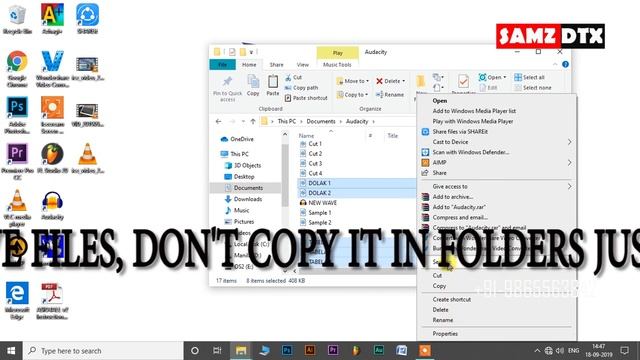Choose Add to Windows Media Player list
This screenshot has width=640, height=360.
coord(474,111)
